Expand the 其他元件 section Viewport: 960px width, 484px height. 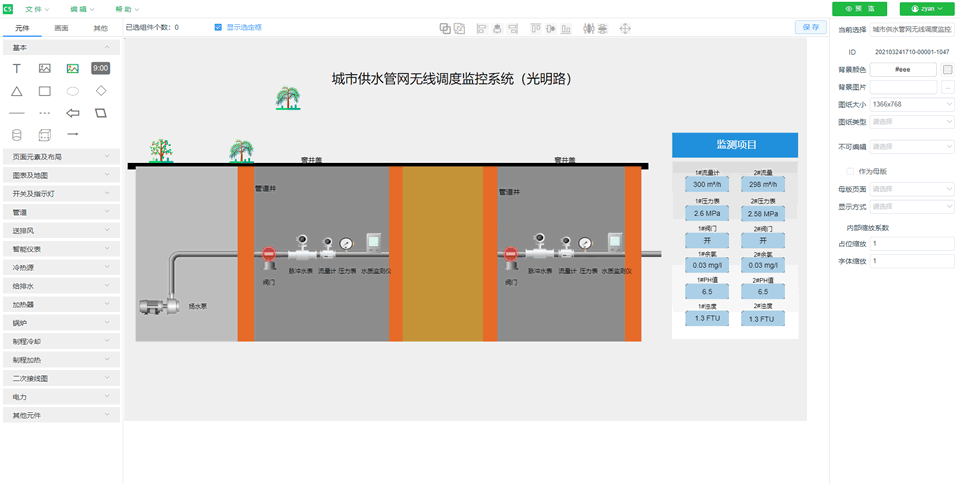click(x=61, y=415)
